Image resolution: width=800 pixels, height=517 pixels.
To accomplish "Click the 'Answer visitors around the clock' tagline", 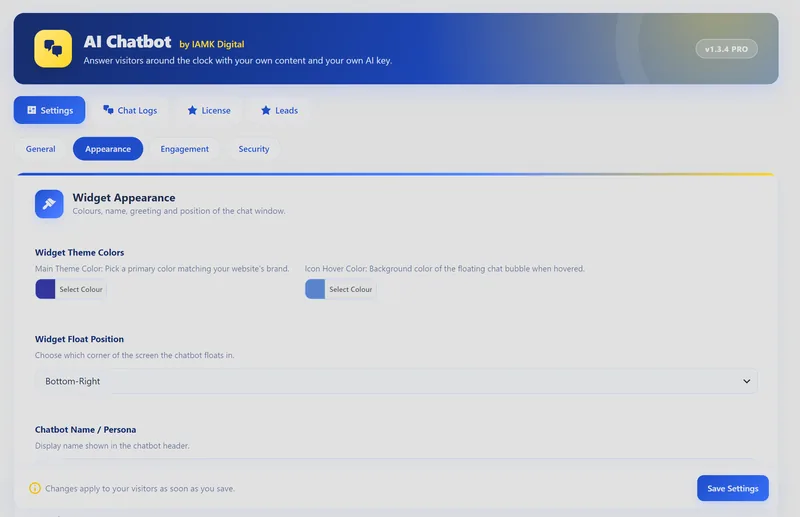I will coord(238,61).
